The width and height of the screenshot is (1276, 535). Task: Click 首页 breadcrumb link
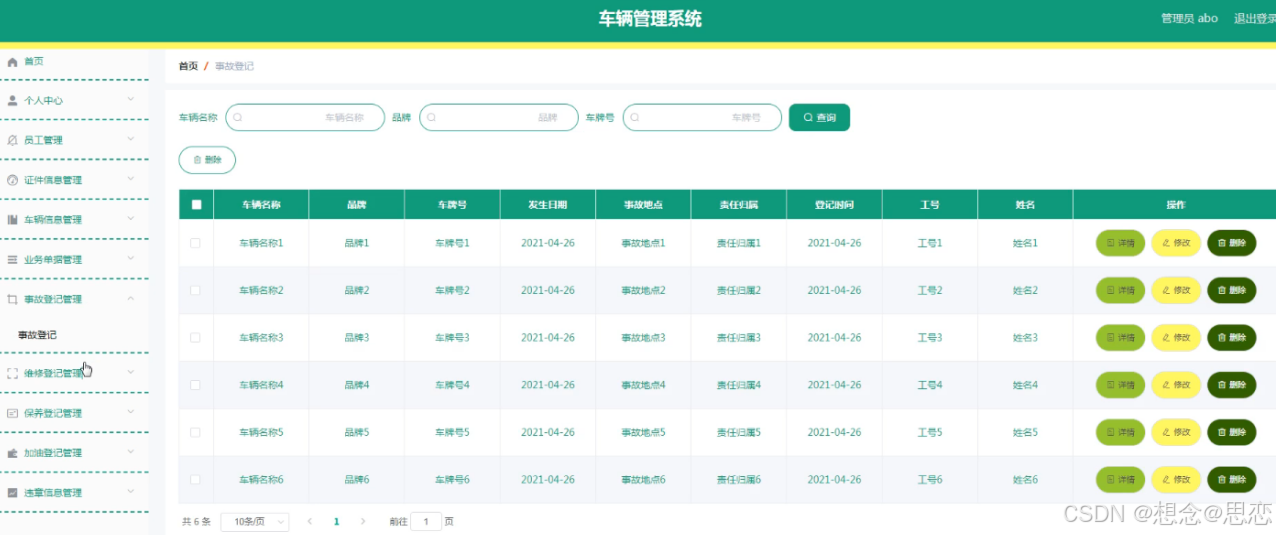pos(188,66)
